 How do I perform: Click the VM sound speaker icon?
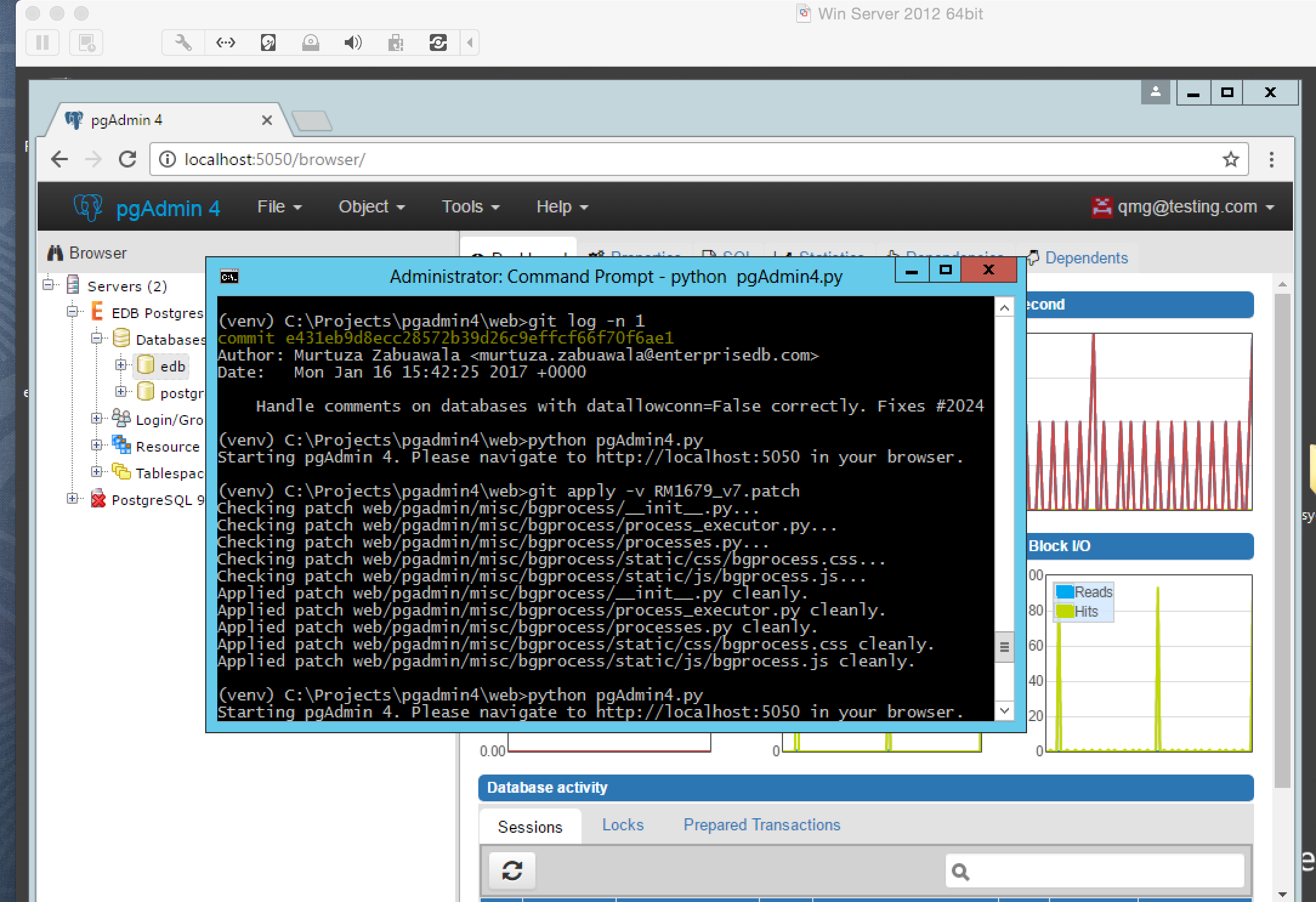[353, 43]
